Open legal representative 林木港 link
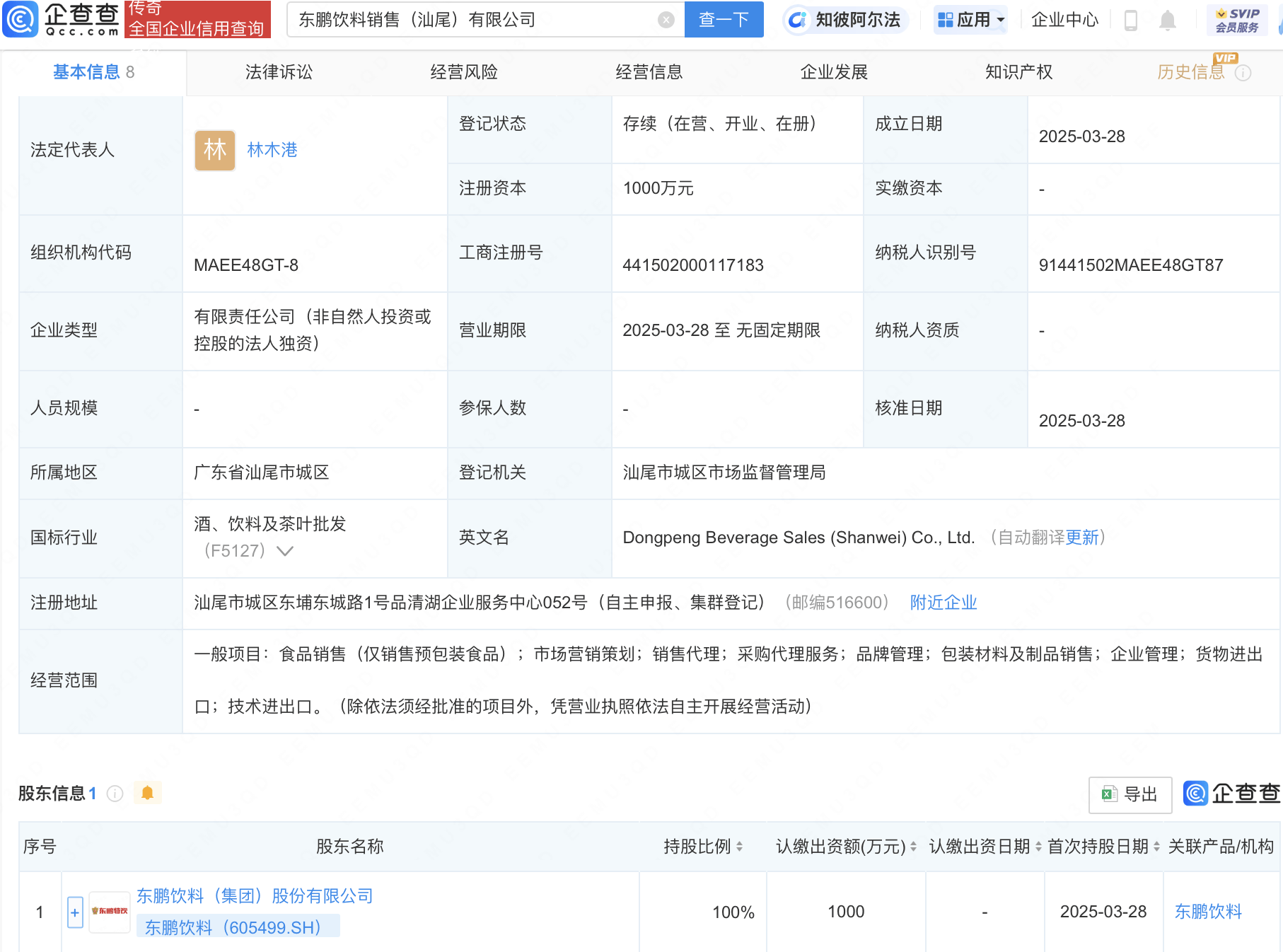 point(272,150)
